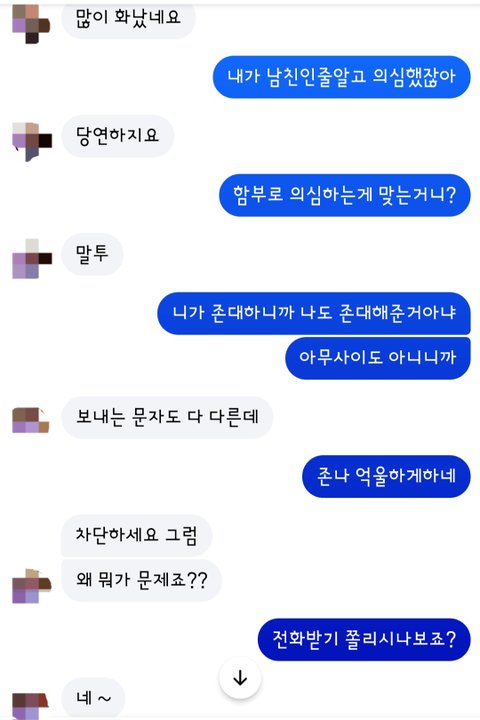Open avatar beside '많이 화났네요' message

tap(31, 24)
